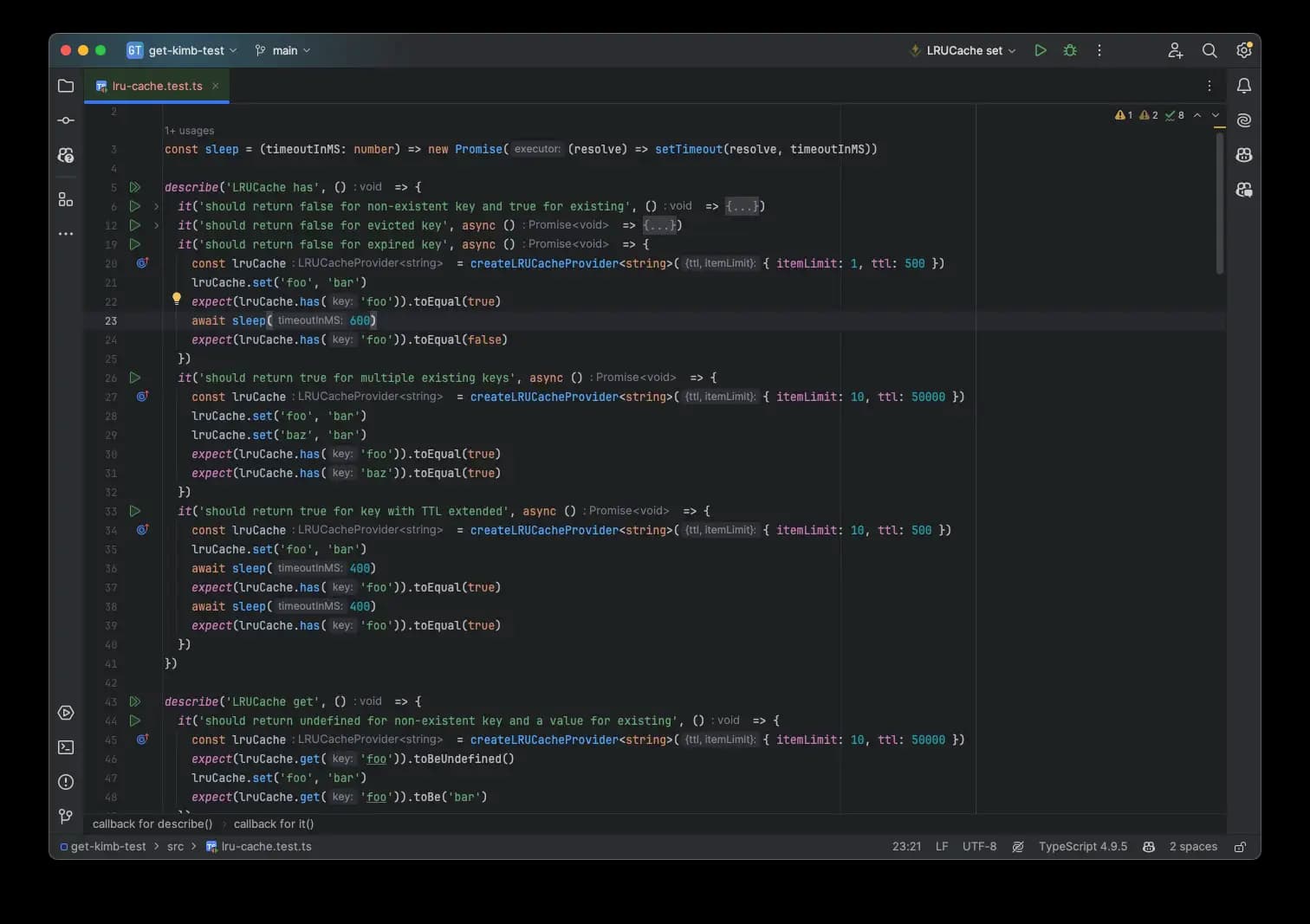Click the yellow warning stripe on scrollbar
This screenshot has width=1310, height=924.
coord(1220,127)
